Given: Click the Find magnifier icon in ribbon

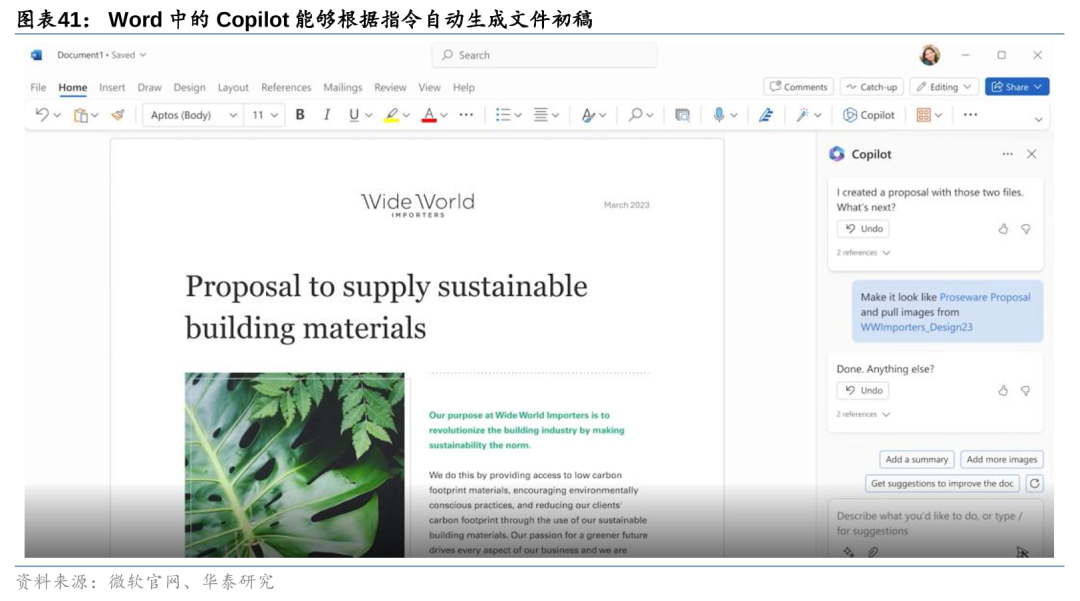Looking at the screenshot, I should pos(635,115).
